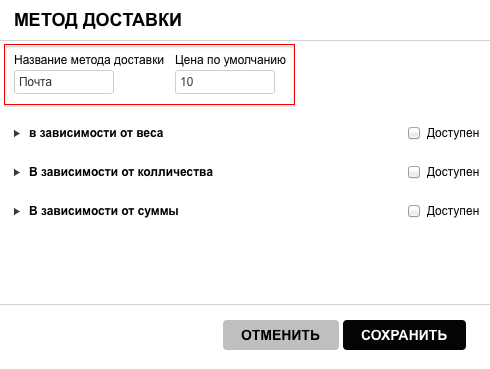The width and height of the screenshot is (490, 369).
Task: Focus the default price field showing 10
Action: (225, 82)
